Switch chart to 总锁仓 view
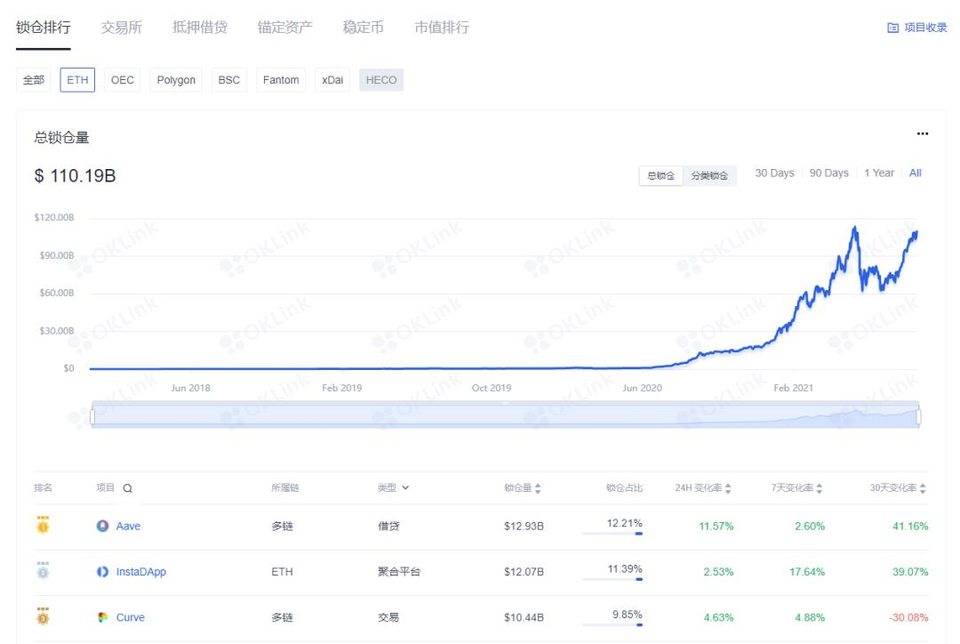 pyautogui.click(x=661, y=176)
